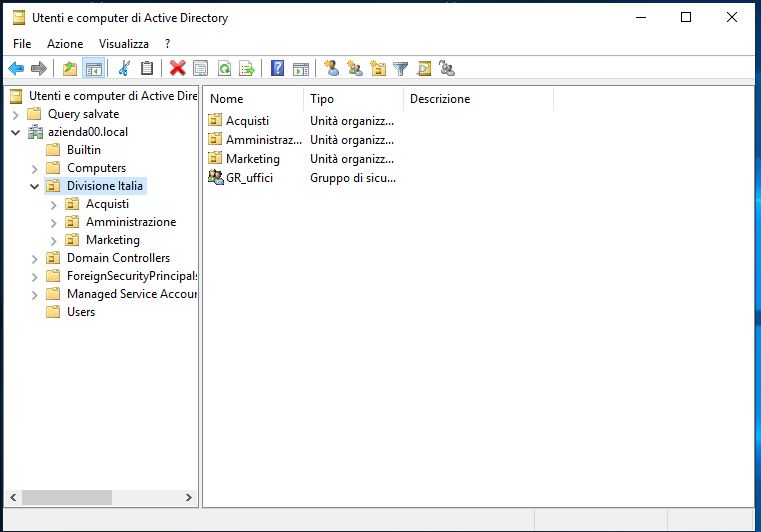The image size is (761, 532).
Task: Sort by Descrizione column header
Action: pos(478,99)
